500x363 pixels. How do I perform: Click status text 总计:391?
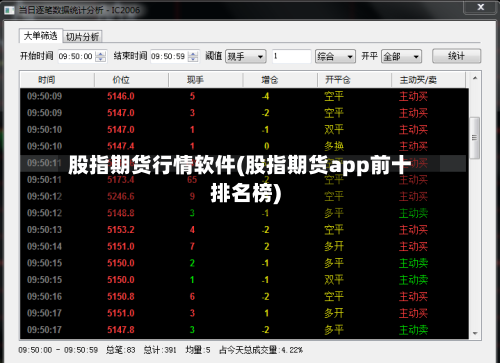pyautogui.click(x=160, y=350)
